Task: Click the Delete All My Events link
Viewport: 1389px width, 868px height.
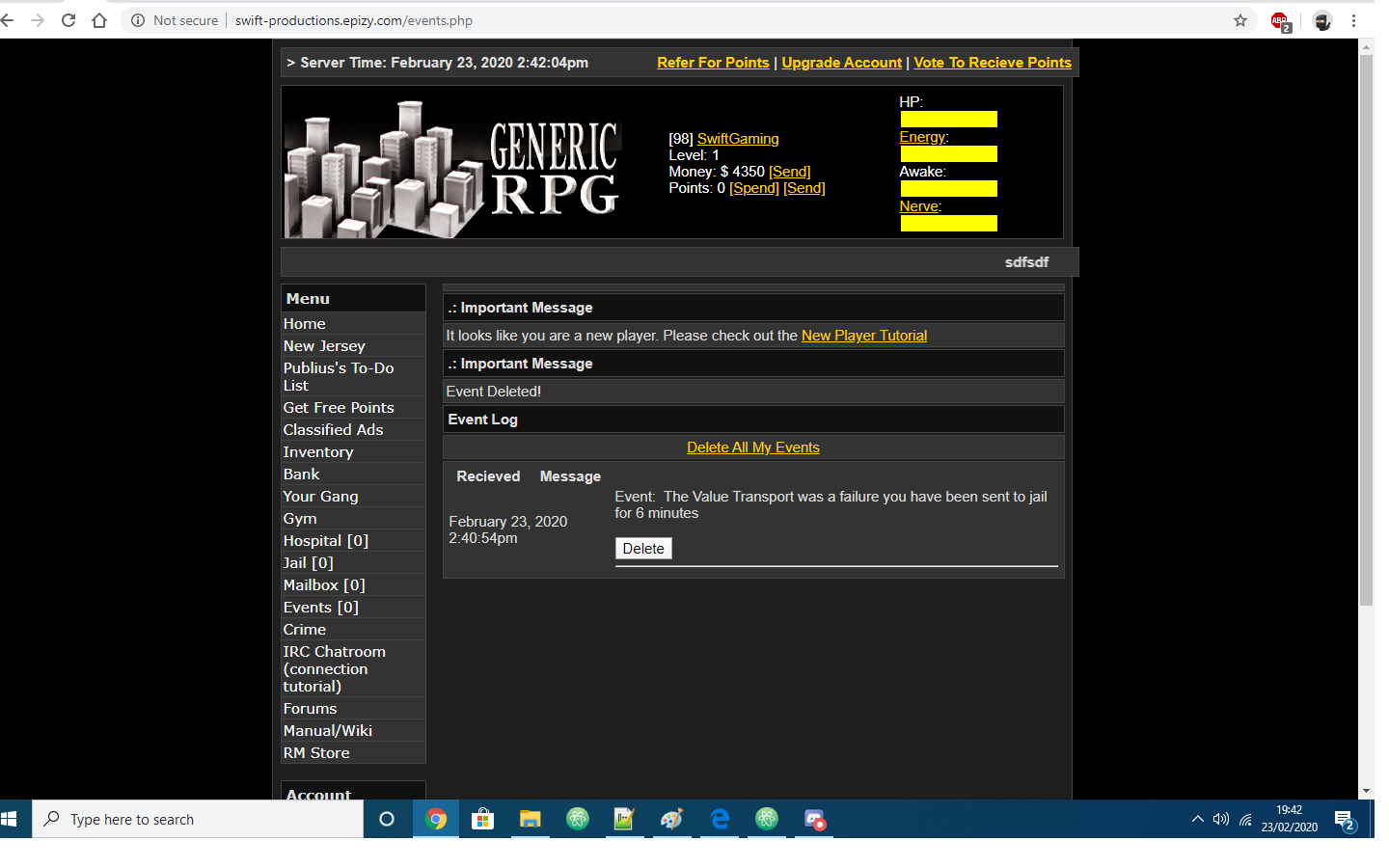Action: tap(752, 448)
